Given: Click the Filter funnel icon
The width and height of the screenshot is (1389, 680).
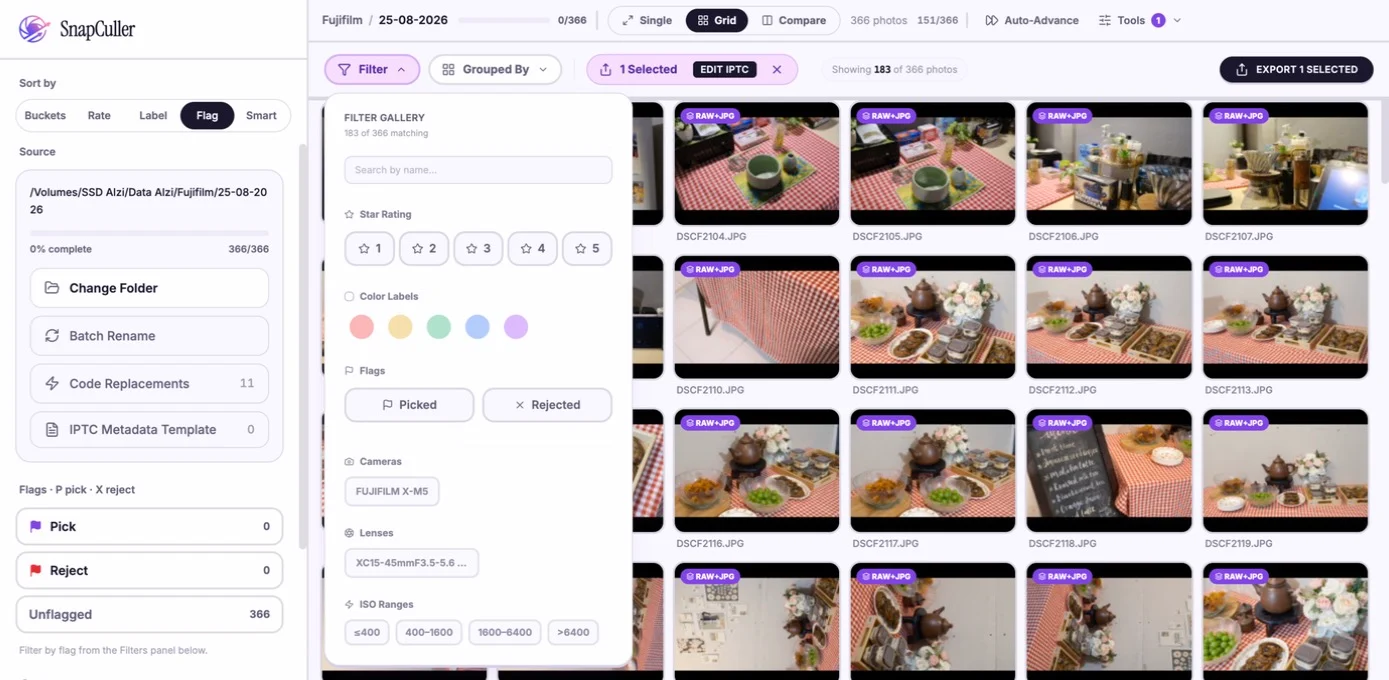Looking at the screenshot, I should (x=344, y=69).
